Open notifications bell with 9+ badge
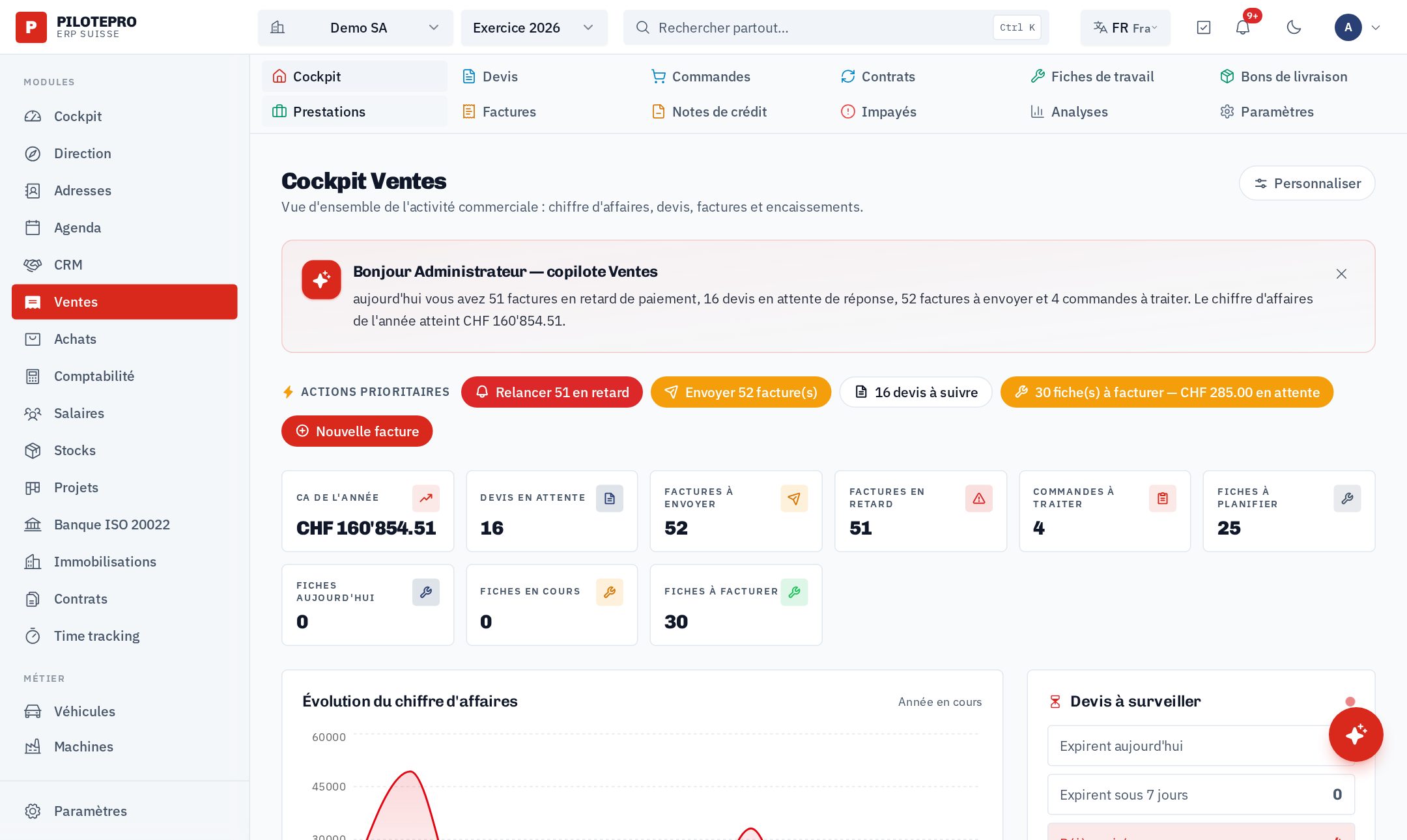1407x840 pixels. pyautogui.click(x=1243, y=27)
